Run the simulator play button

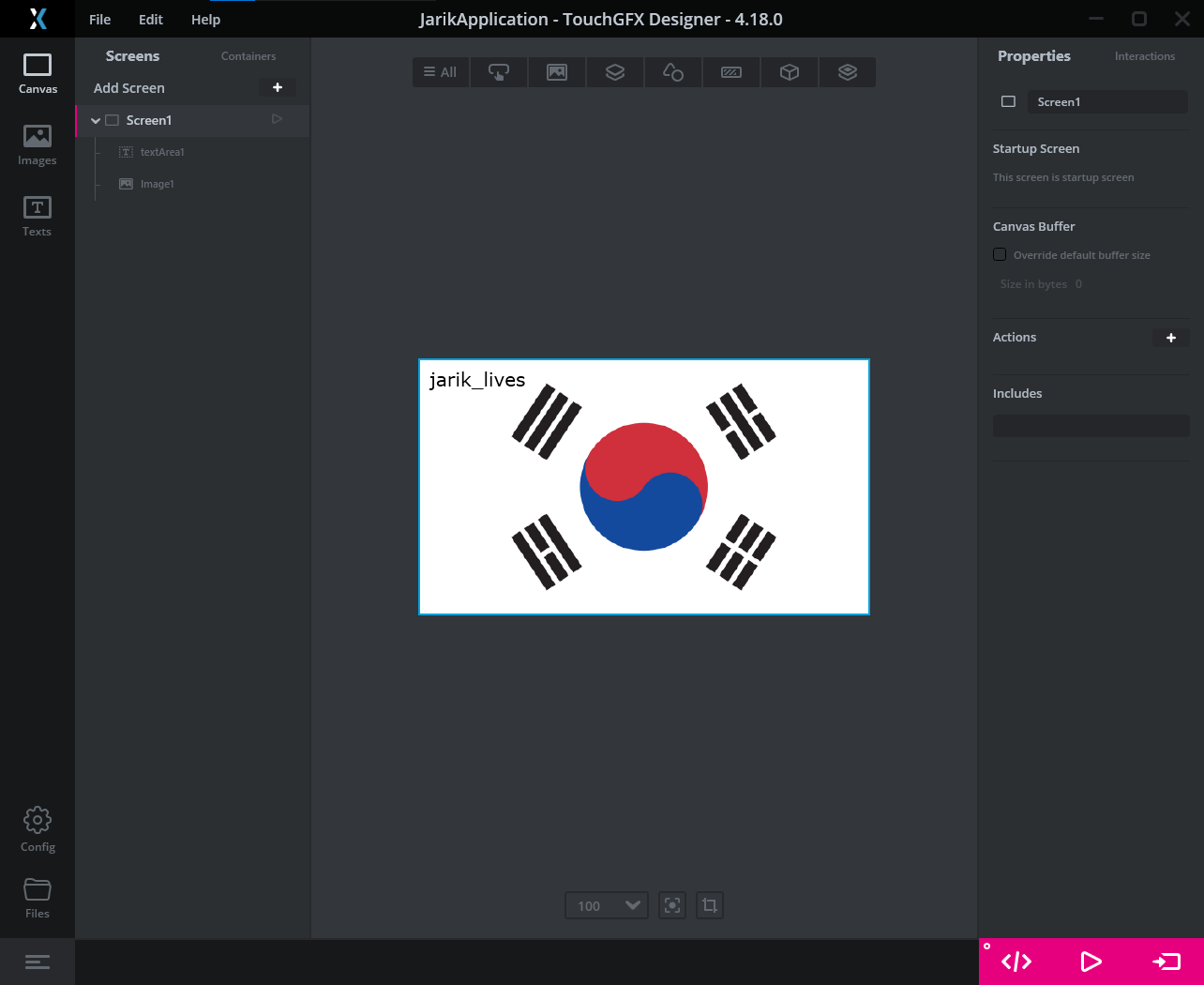coord(1091,962)
